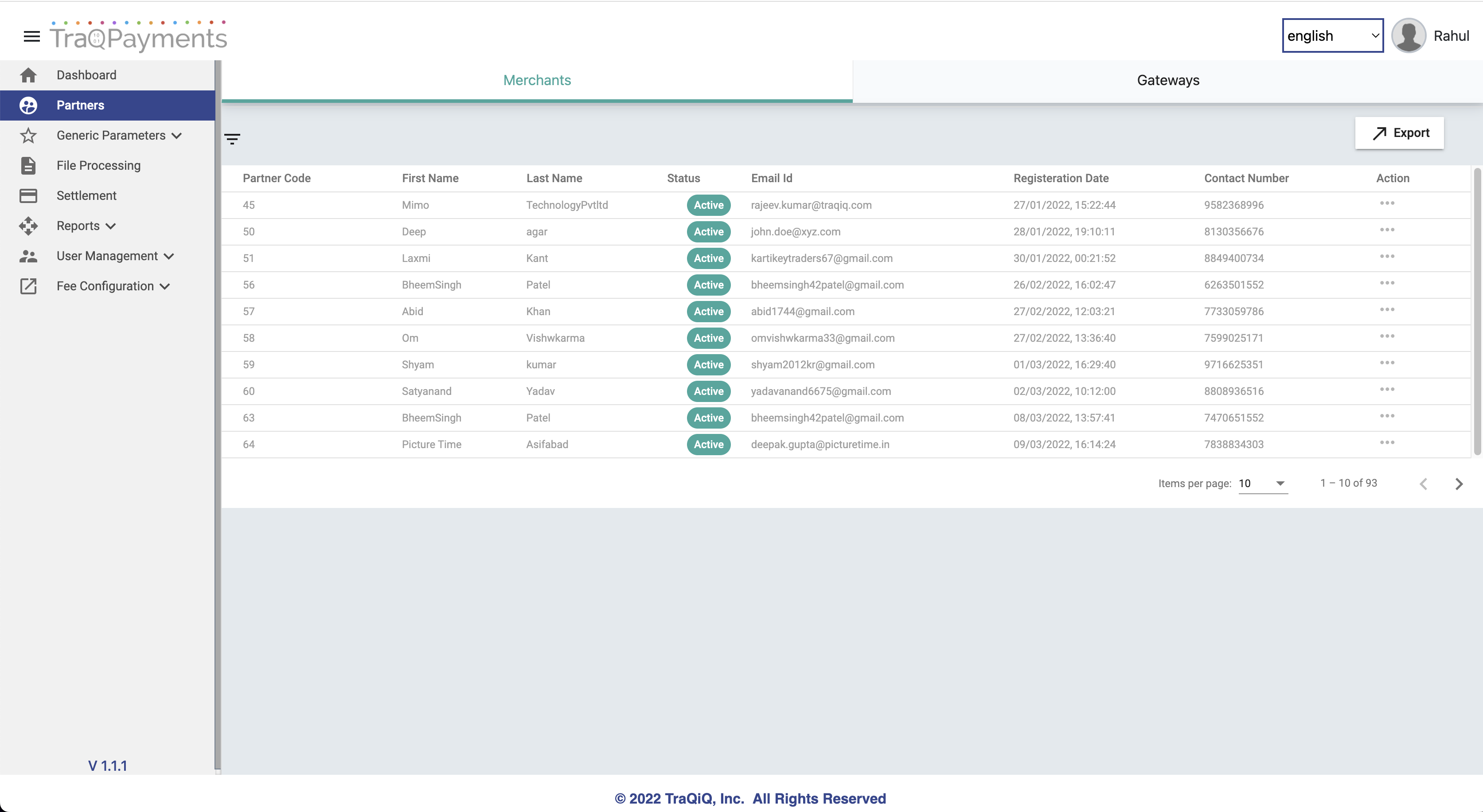The width and height of the screenshot is (1483, 812).
Task: Click Rahul's profile avatar
Action: [1408, 36]
